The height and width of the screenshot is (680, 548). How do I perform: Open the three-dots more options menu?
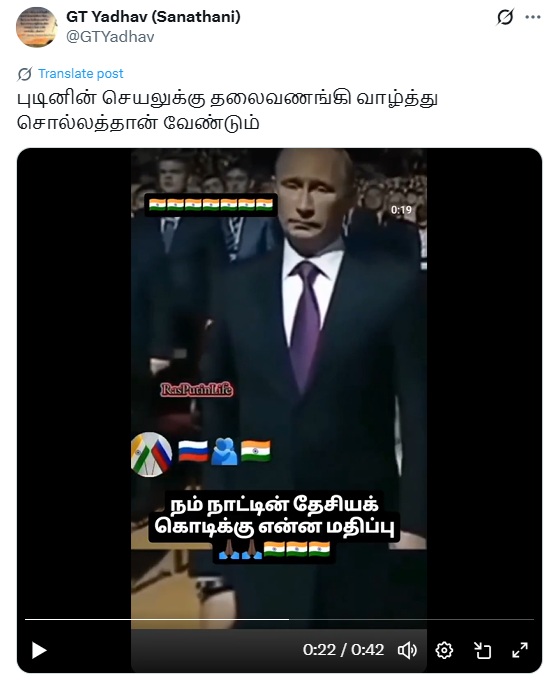tap(532, 17)
